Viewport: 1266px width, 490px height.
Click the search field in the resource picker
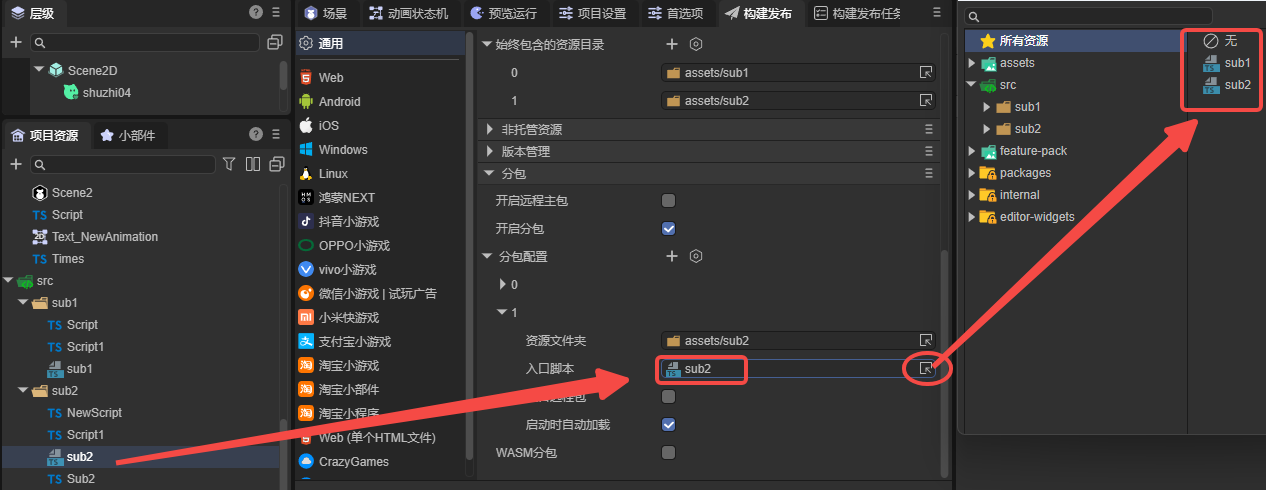[x=1090, y=16]
